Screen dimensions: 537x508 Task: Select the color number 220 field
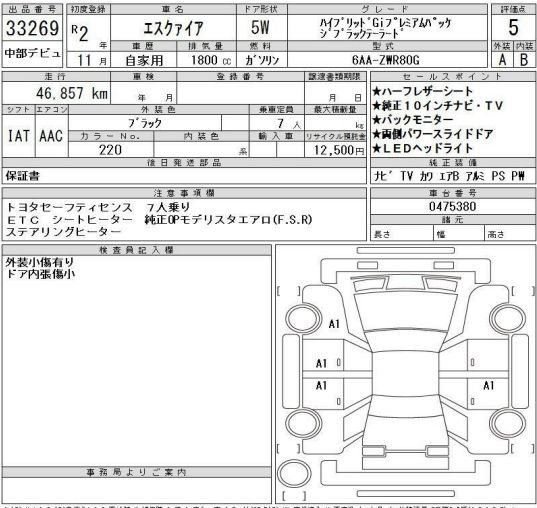111,150
